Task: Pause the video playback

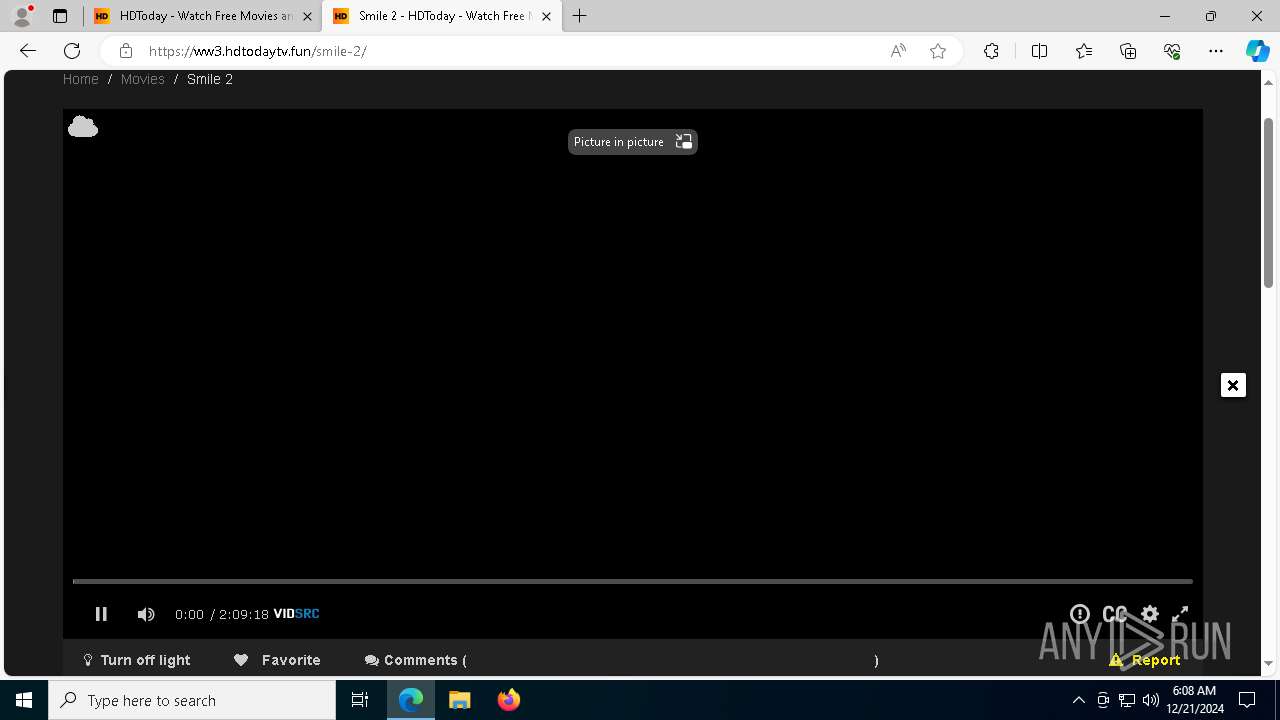Action: (101, 614)
